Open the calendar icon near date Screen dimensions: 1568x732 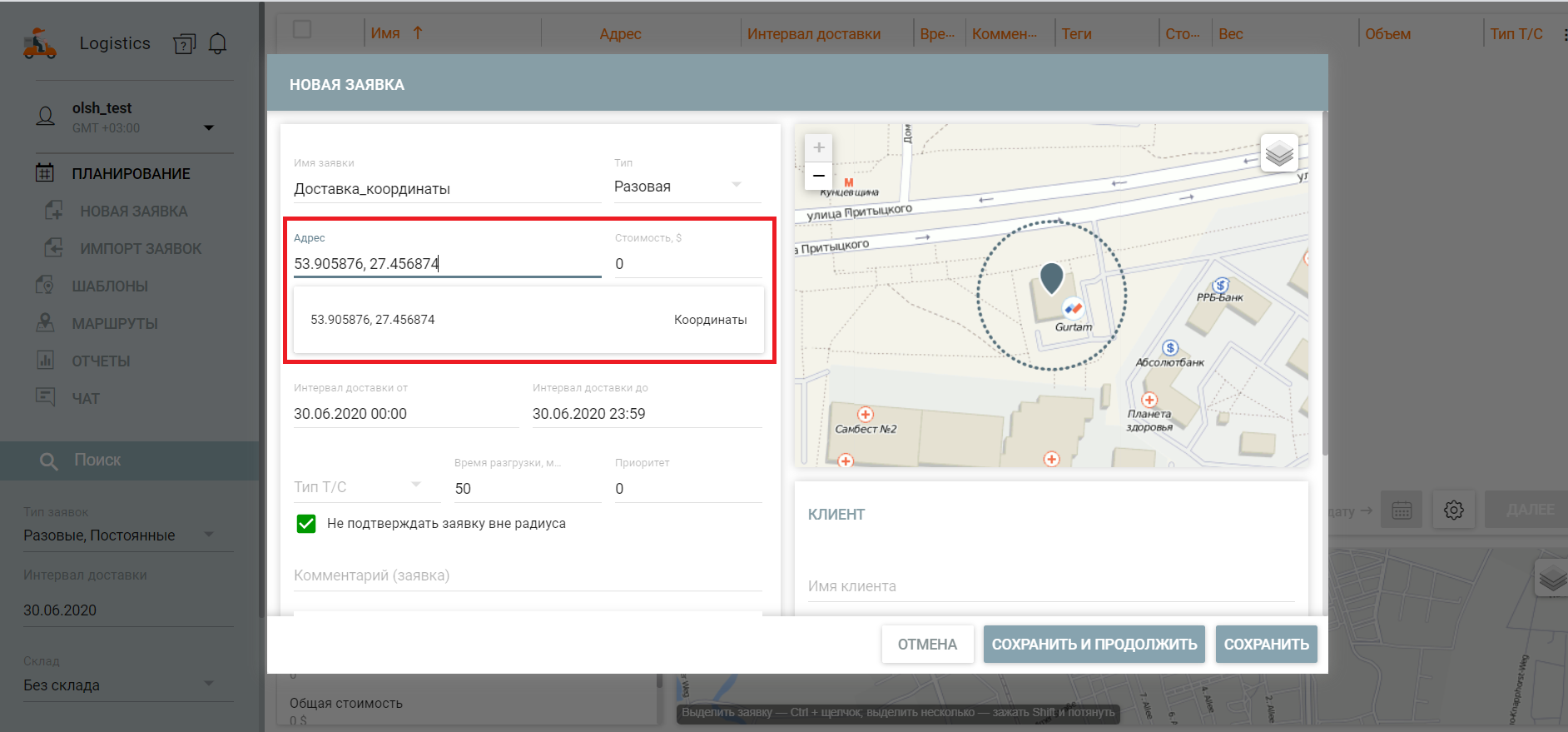point(1402,510)
